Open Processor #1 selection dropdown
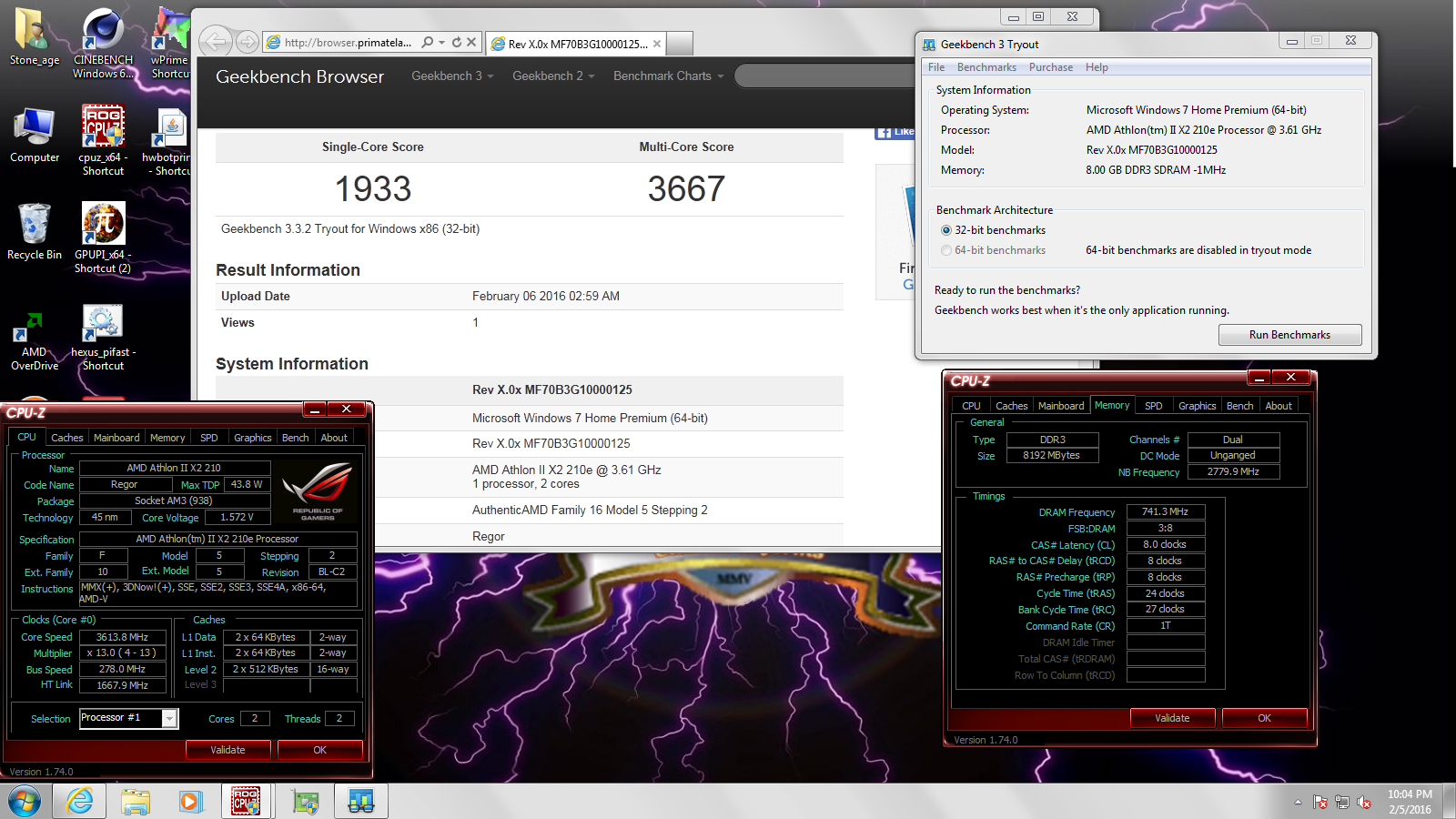 click(169, 718)
